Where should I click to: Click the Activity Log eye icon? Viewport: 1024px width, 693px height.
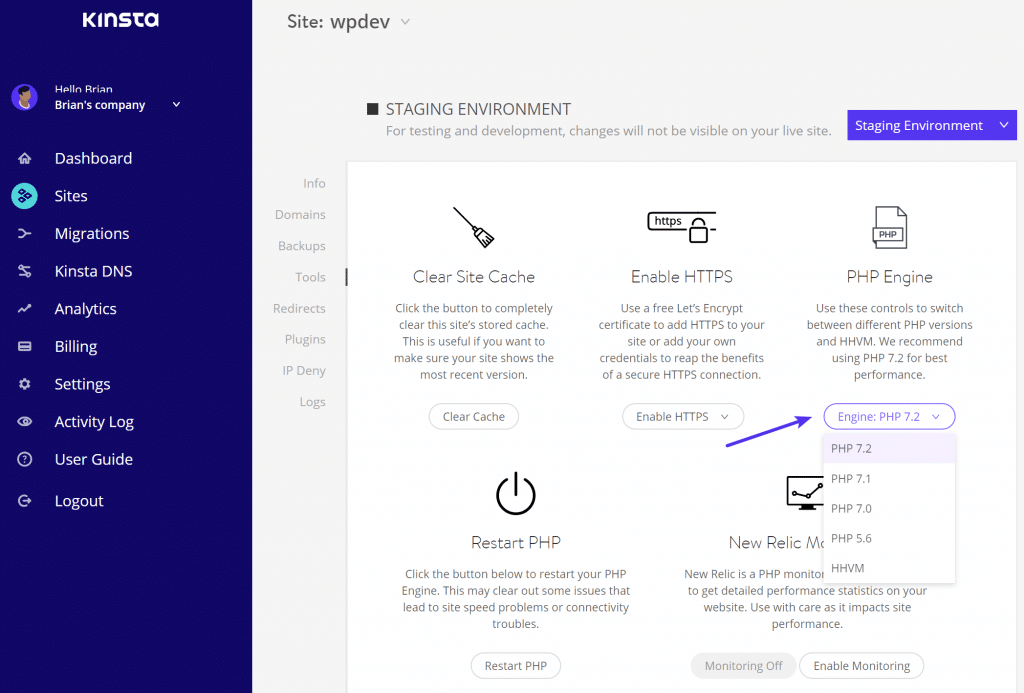pos(25,422)
